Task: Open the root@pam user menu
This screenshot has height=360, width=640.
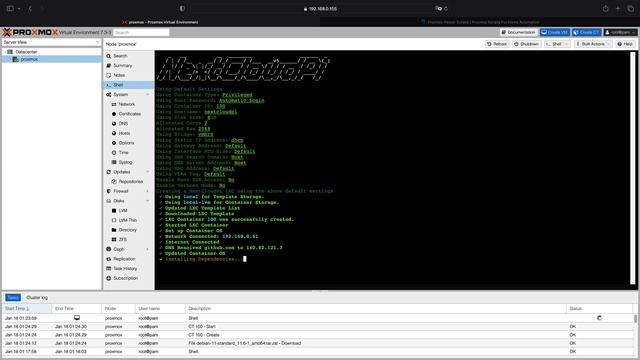Action: point(620,32)
